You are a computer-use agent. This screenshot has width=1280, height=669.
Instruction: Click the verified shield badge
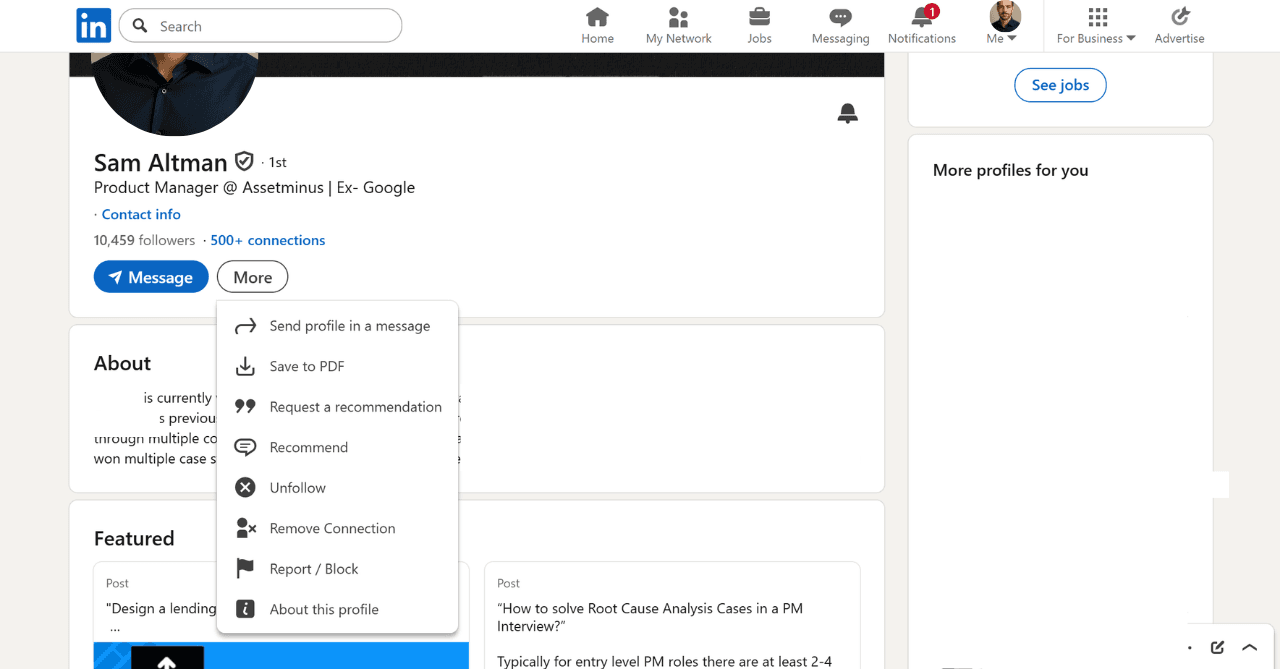pyautogui.click(x=244, y=162)
